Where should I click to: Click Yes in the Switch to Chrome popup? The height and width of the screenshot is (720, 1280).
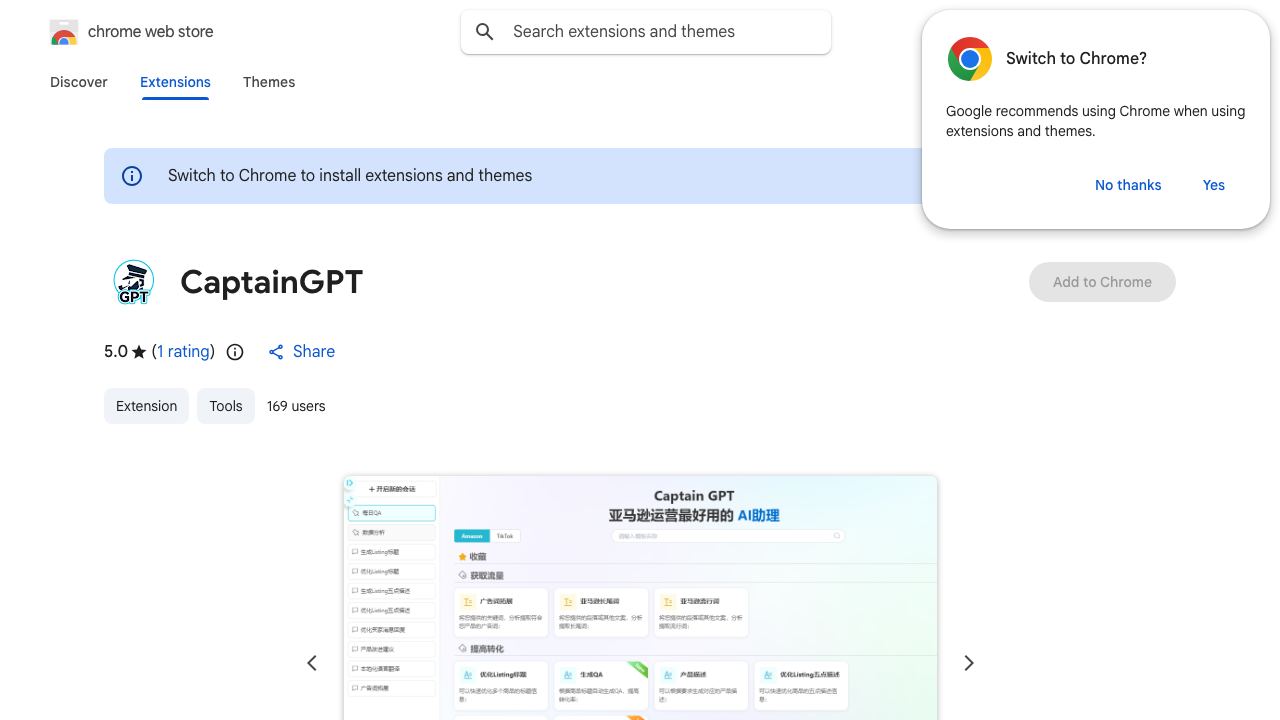coord(1214,185)
